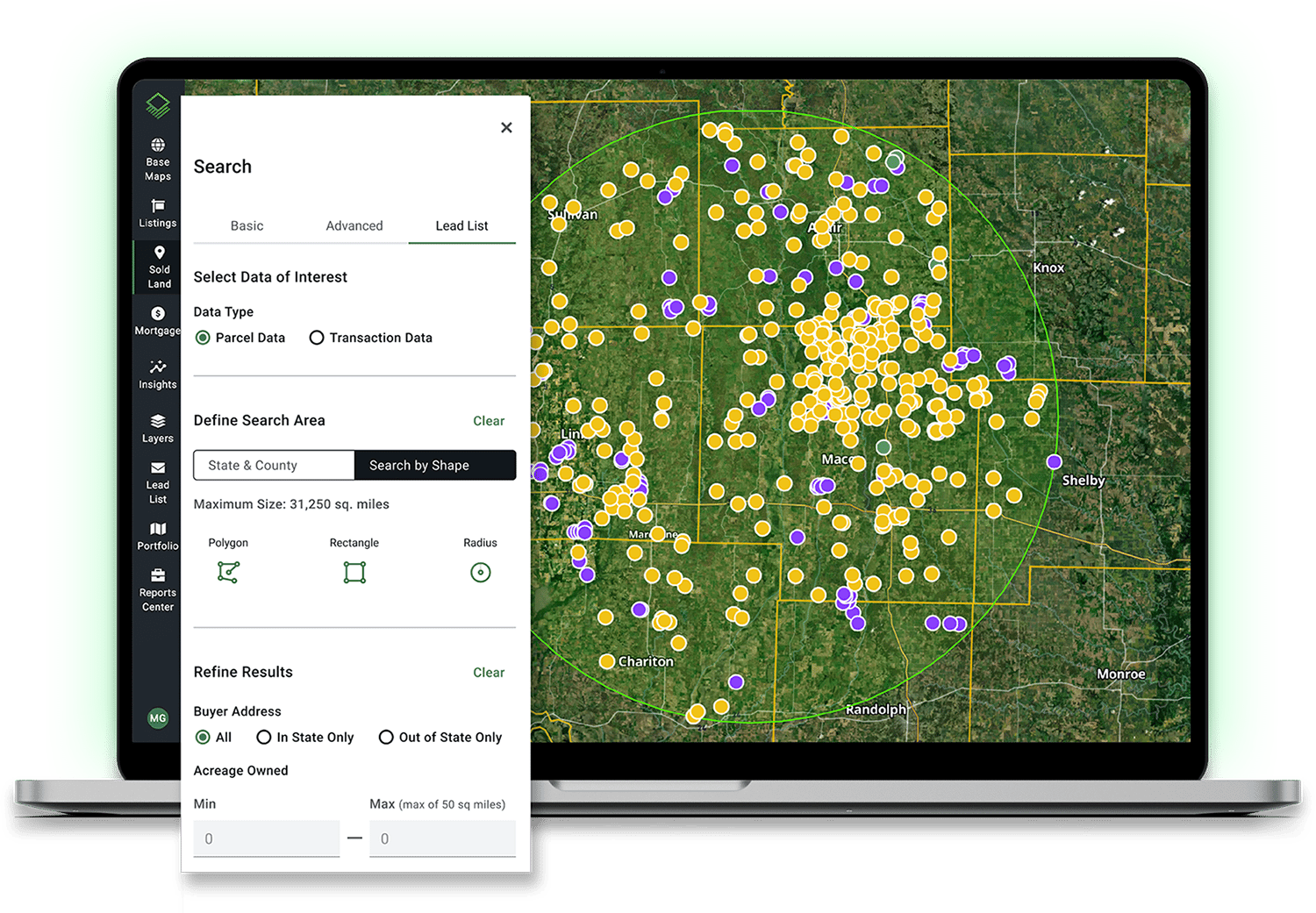
Task: Click the Randolph county label on map
Action: click(x=876, y=710)
